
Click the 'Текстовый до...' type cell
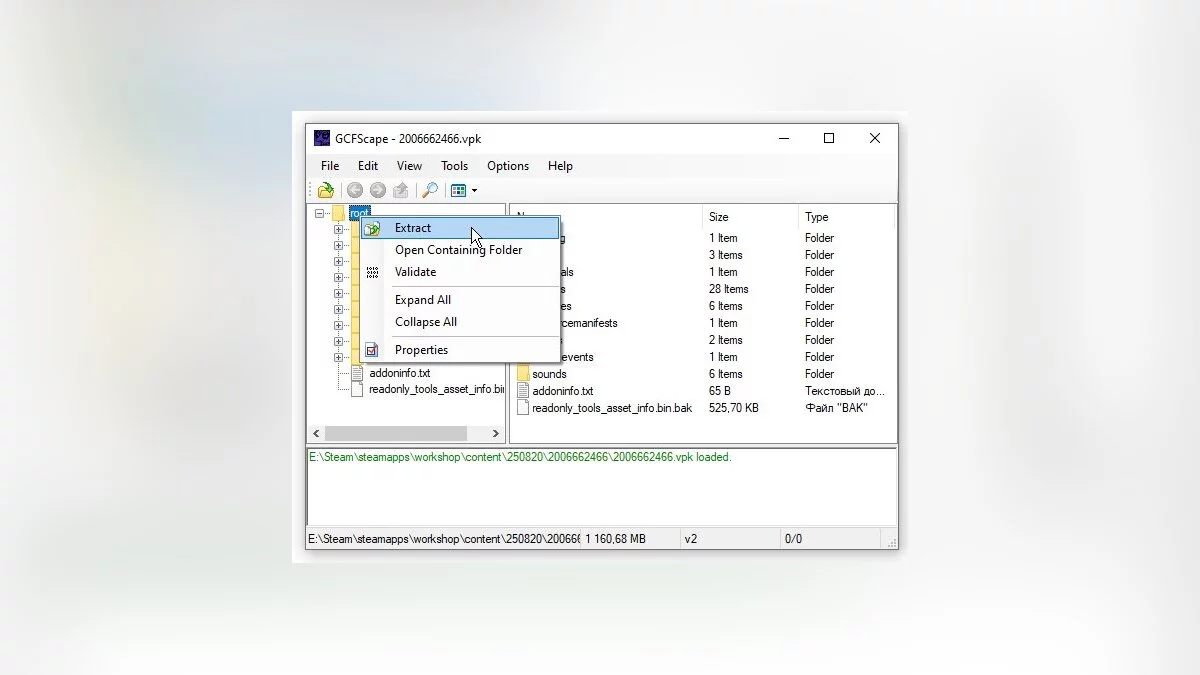click(845, 391)
